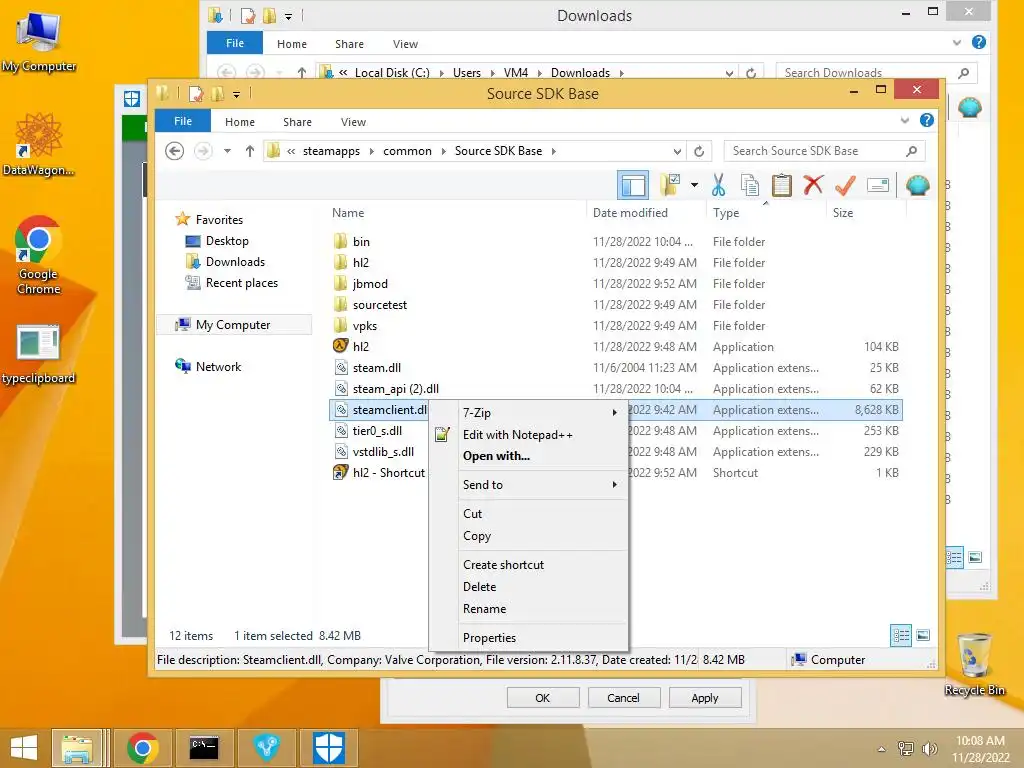
Task: Click the Search Downloads field in Downloads window
Action: (x=876, y=72)
